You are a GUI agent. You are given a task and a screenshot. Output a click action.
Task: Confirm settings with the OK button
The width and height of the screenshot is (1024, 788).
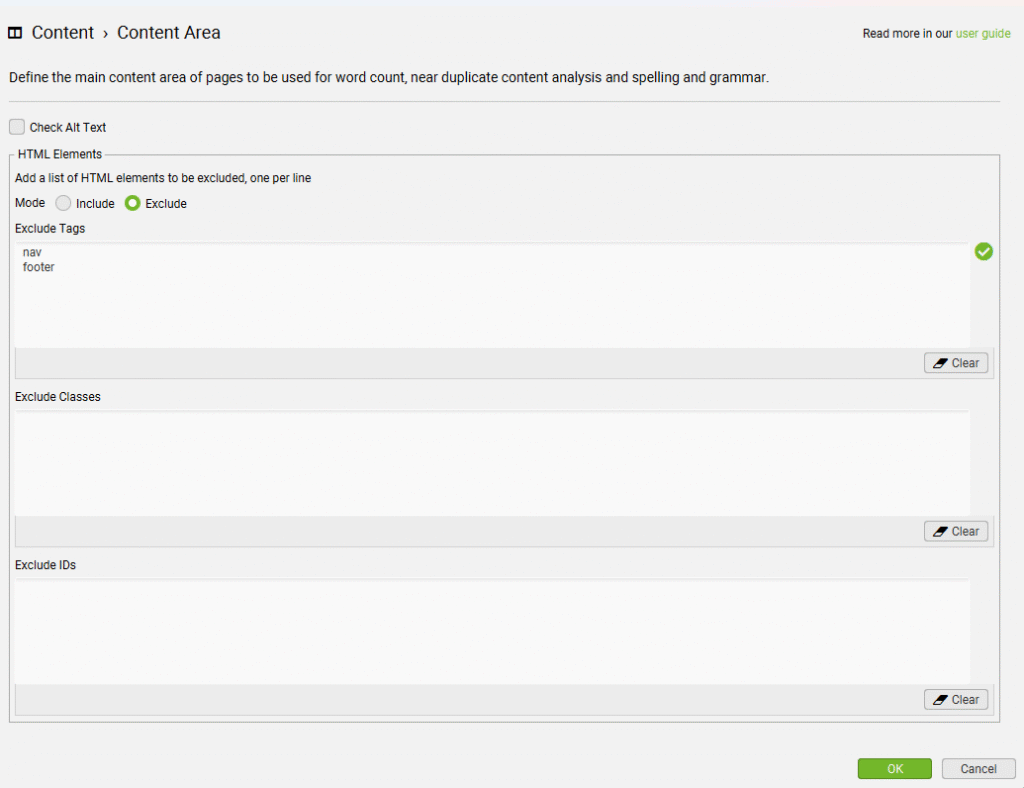click(895, 768)
